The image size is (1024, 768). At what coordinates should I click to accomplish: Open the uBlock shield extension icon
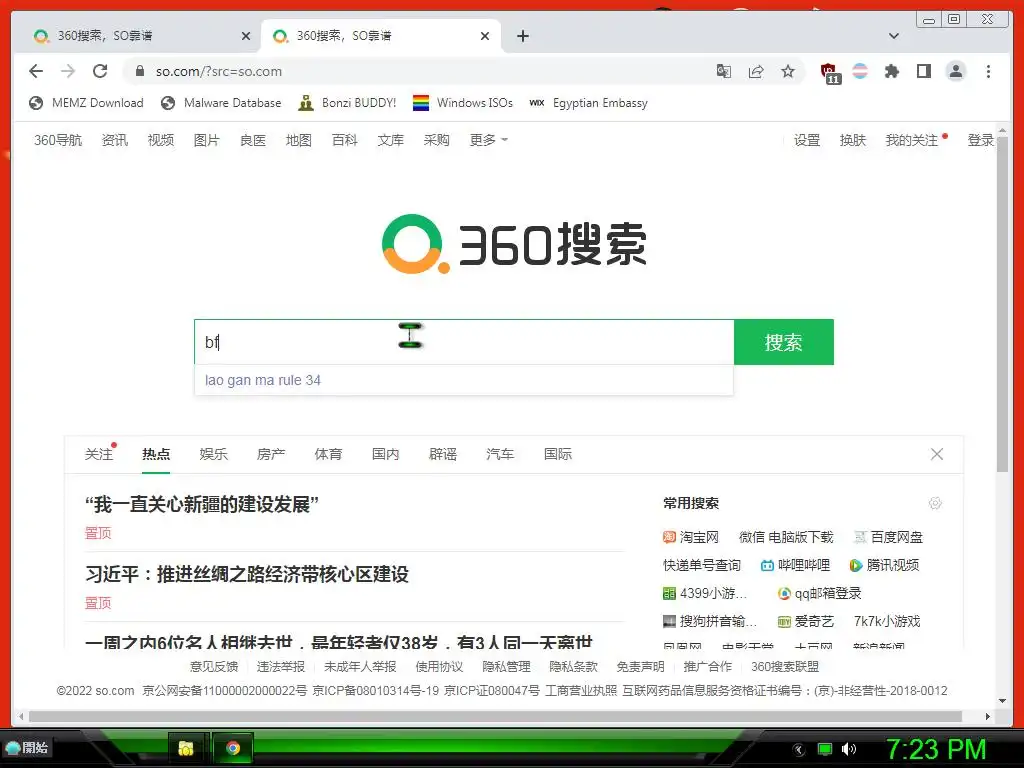pos(829,72)
